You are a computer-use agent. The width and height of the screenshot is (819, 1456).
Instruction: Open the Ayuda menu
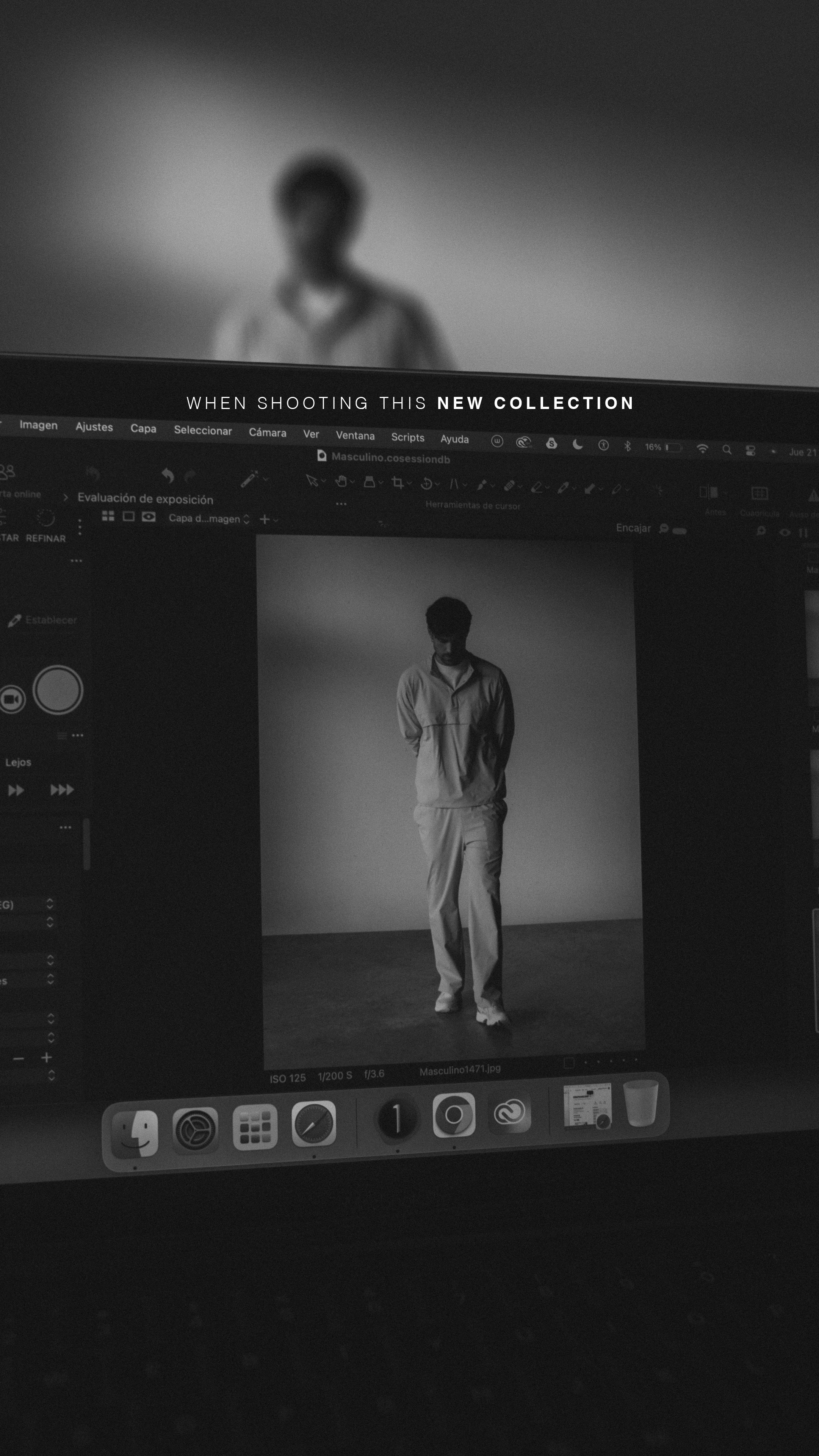point(454,439)
